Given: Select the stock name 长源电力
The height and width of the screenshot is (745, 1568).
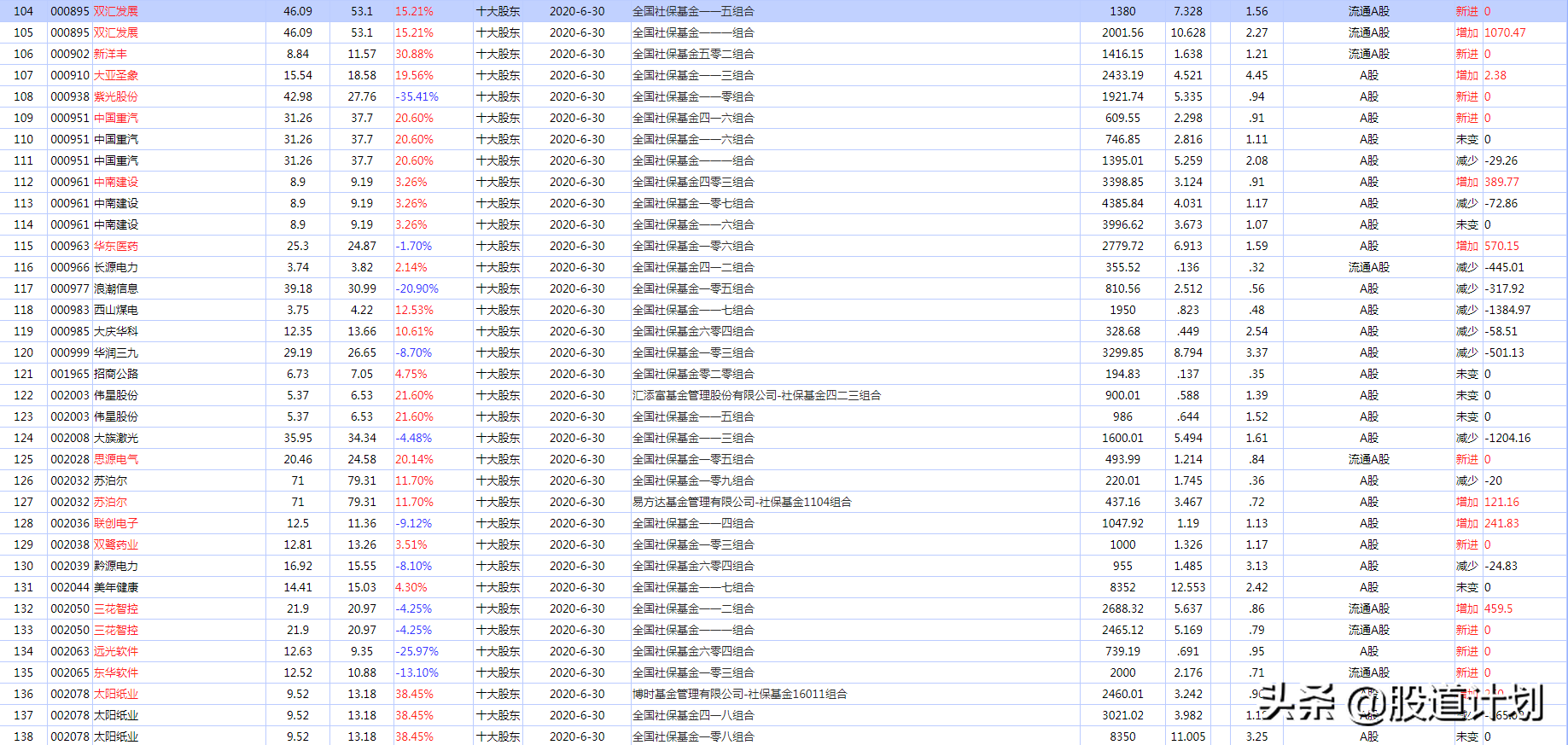Looking at the screenshot, I should click(x=116, y=267).
